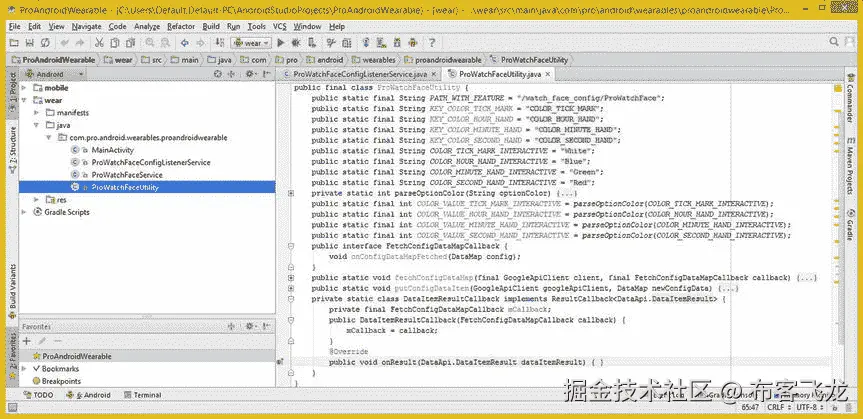Open the TODO tool window
Screen dimensions: 863x419
[39, 395]
